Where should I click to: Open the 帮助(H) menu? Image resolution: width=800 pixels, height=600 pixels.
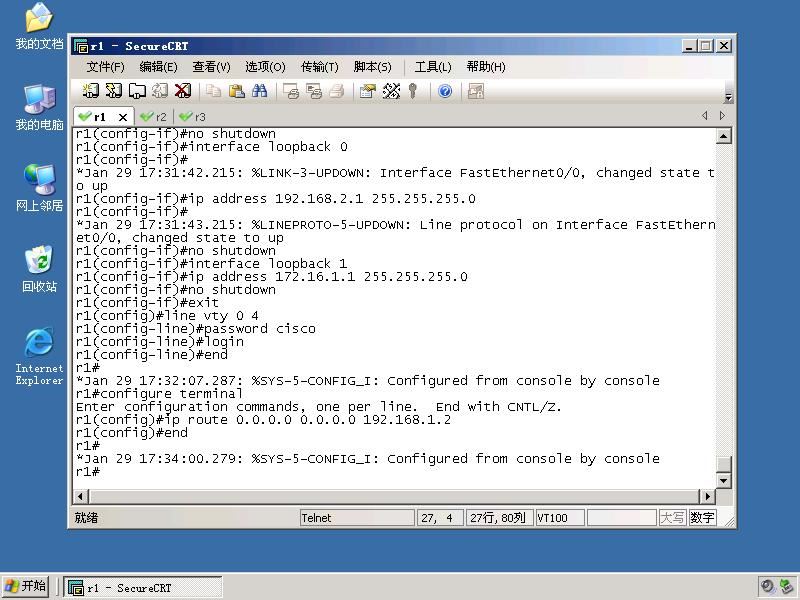(486, 67)
